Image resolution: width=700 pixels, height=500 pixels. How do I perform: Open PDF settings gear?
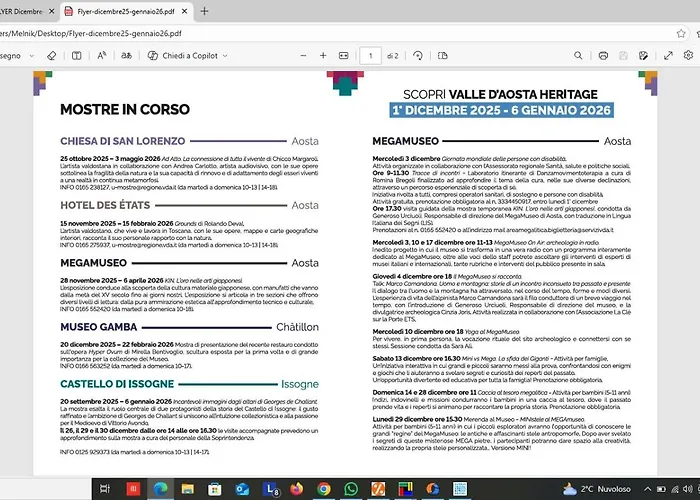click(x=686, y=56)
